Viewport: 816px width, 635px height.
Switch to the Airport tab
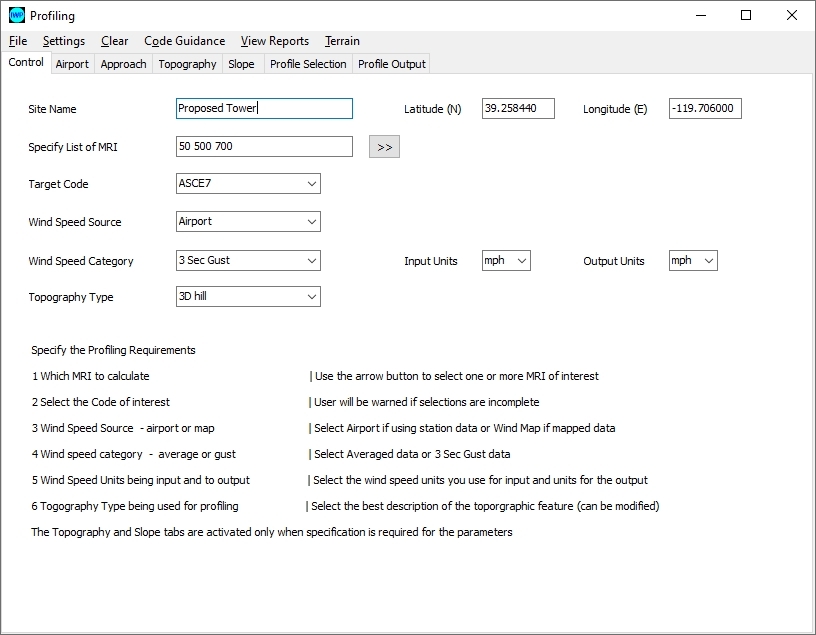coord(72,64)
